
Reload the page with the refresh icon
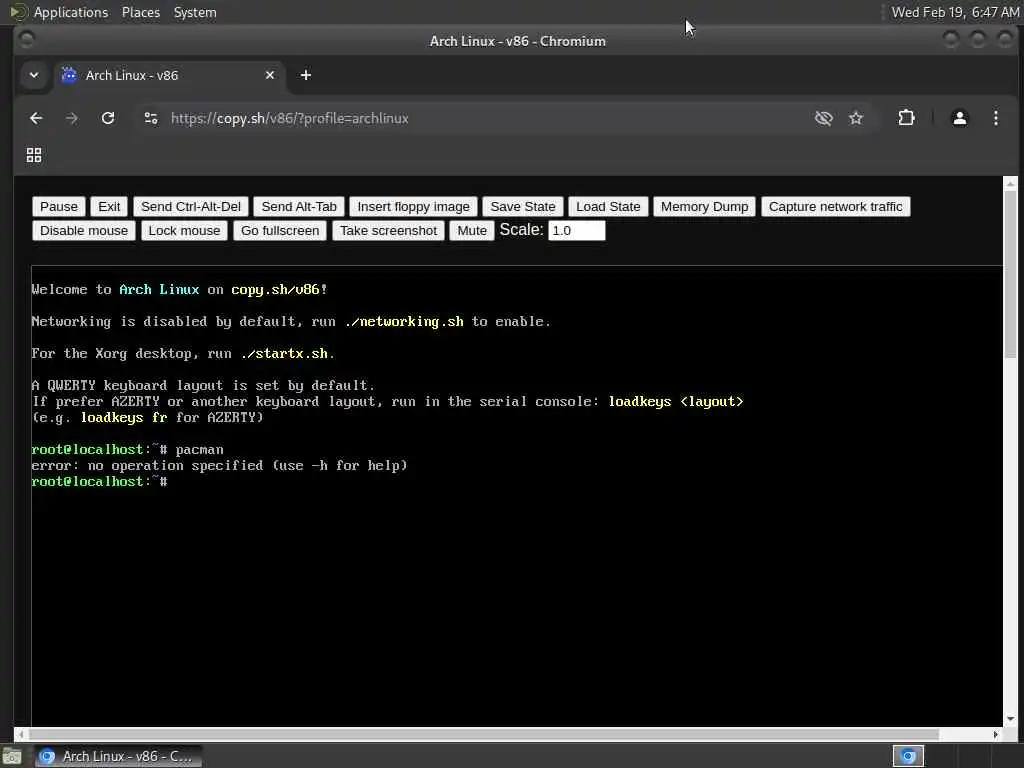[x=108, y=118]
